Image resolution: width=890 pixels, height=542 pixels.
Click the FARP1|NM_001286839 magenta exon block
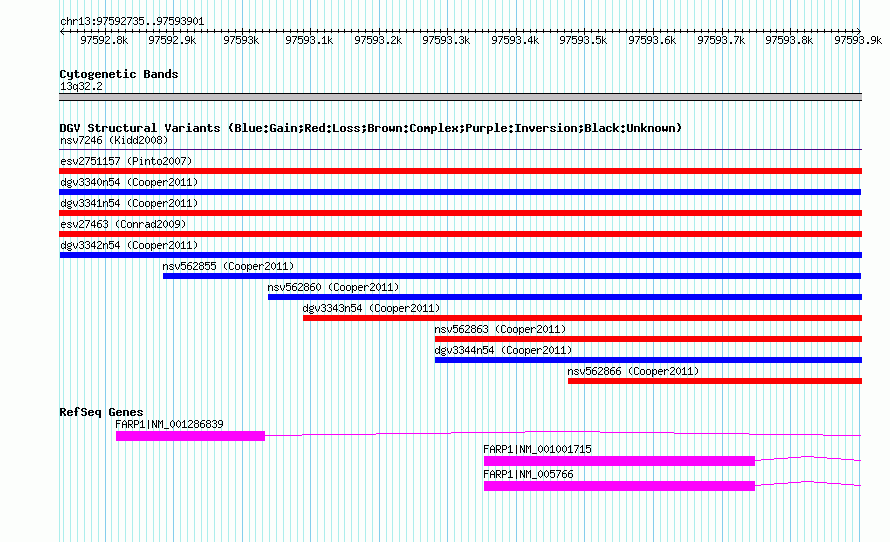190,436
